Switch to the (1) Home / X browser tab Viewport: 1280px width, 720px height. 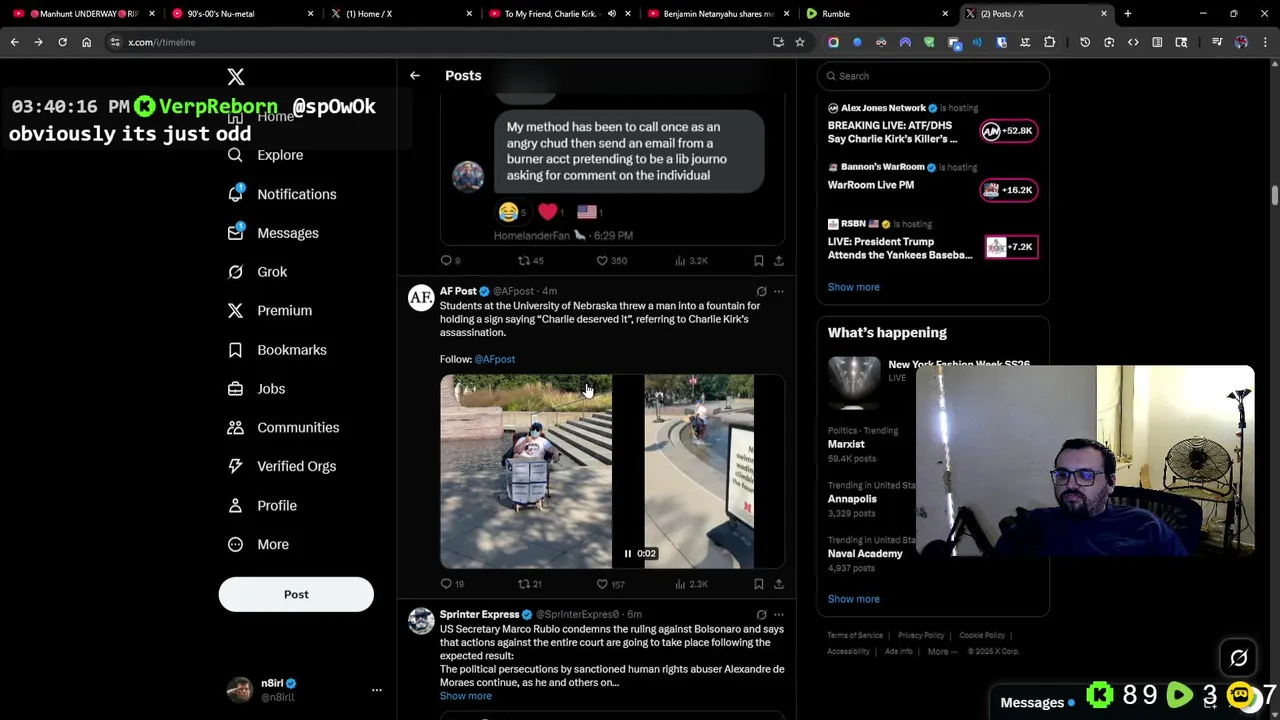[x=399, y=14]
